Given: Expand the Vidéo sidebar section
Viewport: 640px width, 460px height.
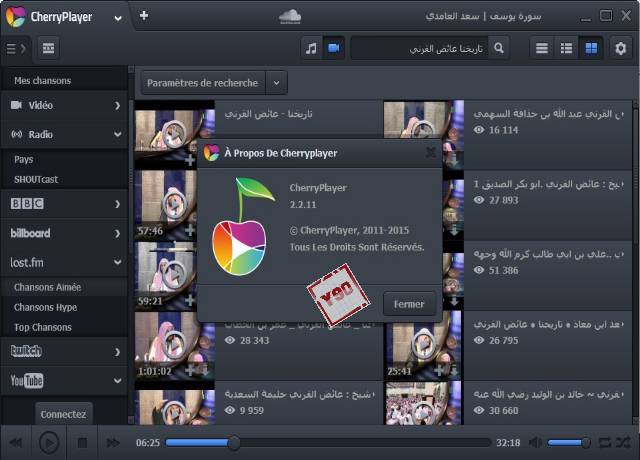Looking at the screenshot, I should click(64, 105).
